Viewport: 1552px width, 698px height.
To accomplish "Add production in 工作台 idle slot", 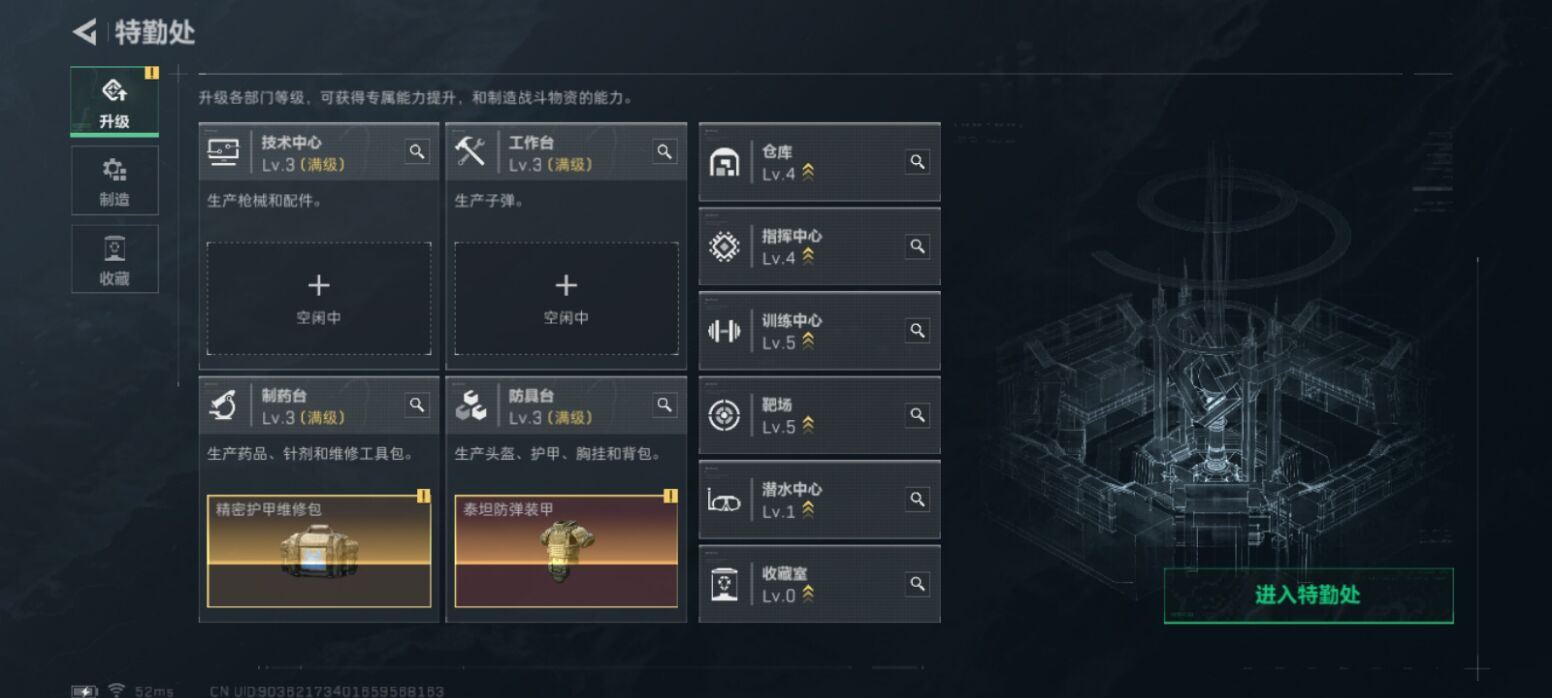I will [x=566, y=298].
